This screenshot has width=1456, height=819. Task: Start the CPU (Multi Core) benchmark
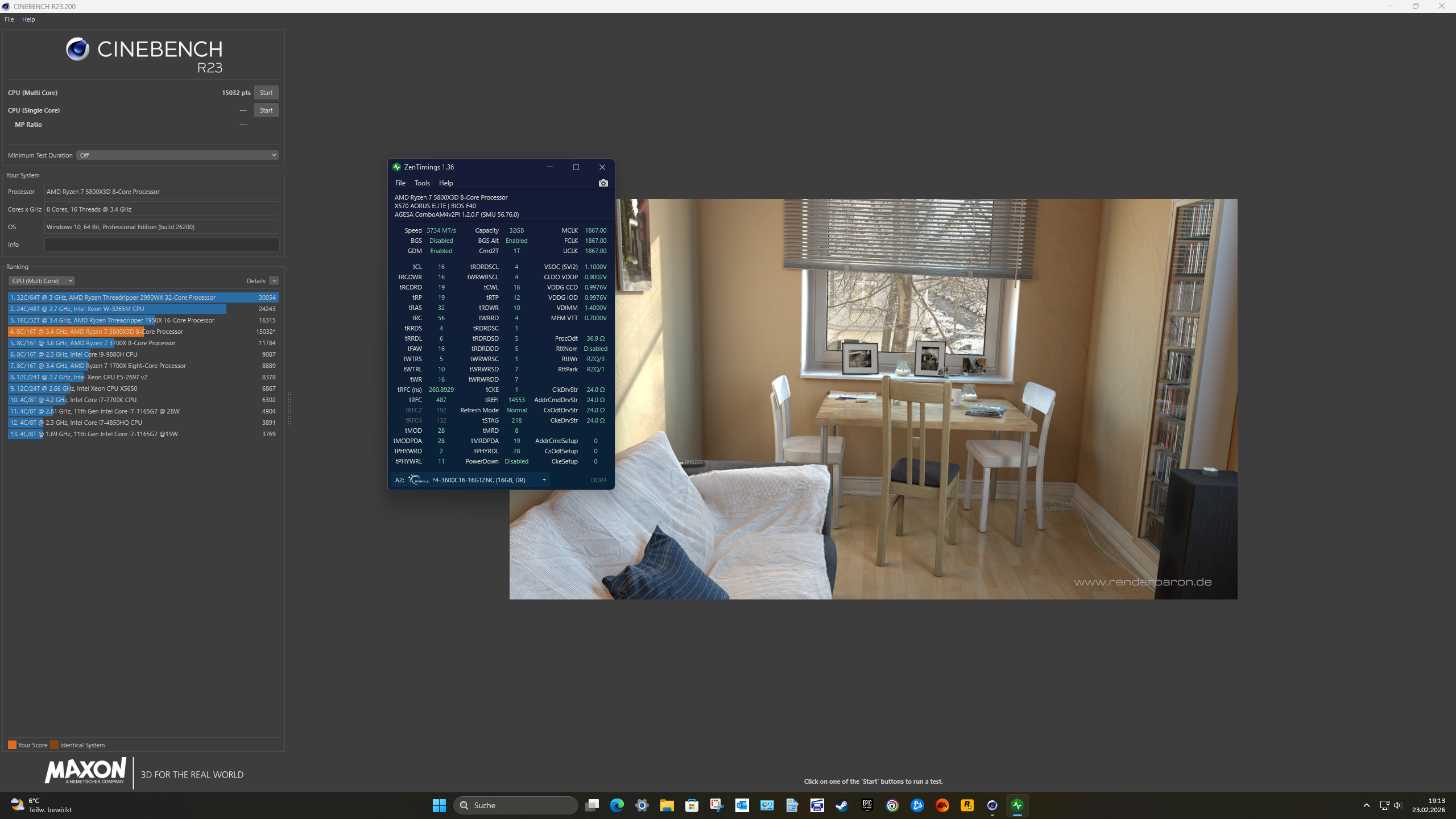[x=266, y=92]
